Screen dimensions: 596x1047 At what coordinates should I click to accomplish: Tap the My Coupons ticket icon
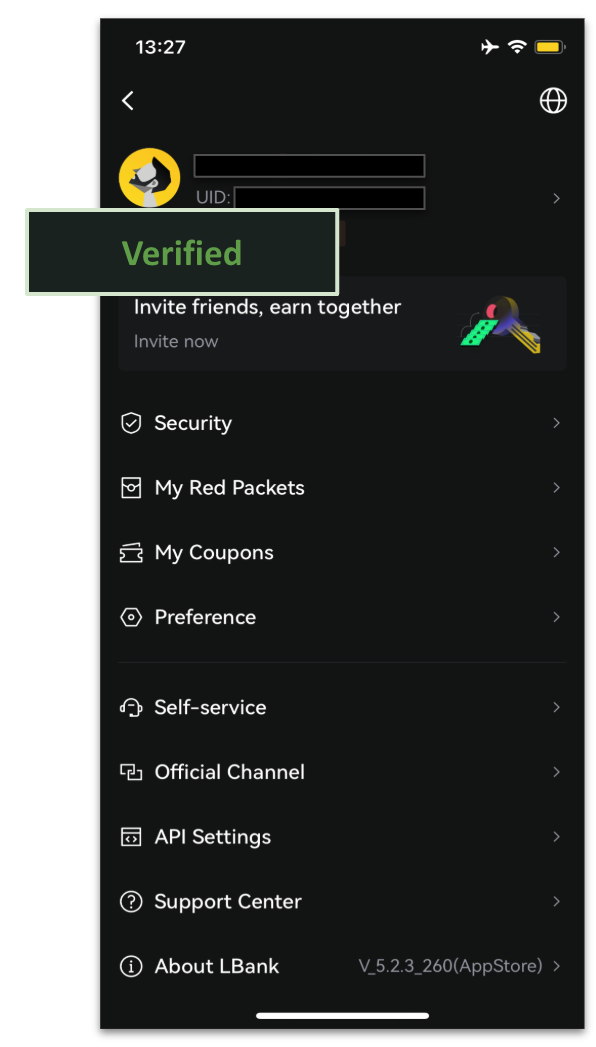(x=131, y=553)
